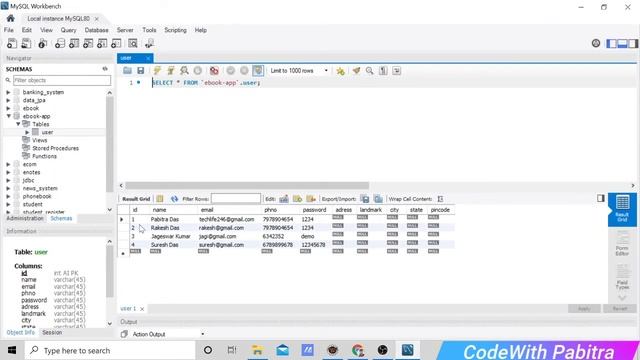Refresh schemas list icon
The height and width of the screenshot is (360, 640).
(105, 69)
